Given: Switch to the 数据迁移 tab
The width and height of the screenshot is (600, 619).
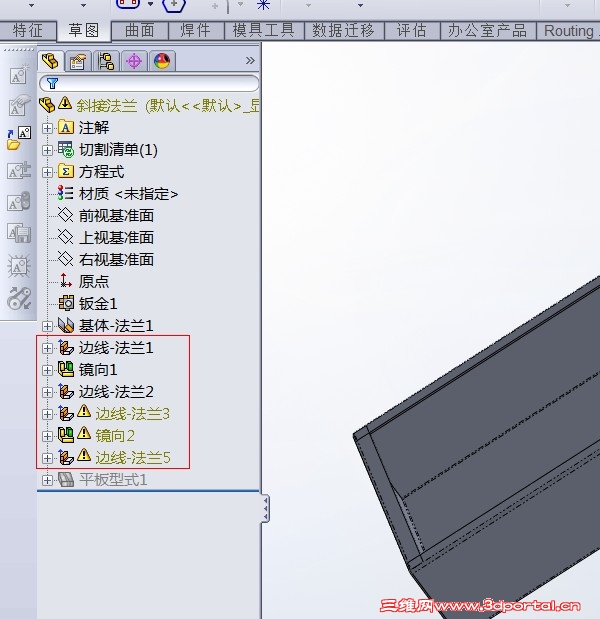Looking at the screenshot, I should point(344,31).
